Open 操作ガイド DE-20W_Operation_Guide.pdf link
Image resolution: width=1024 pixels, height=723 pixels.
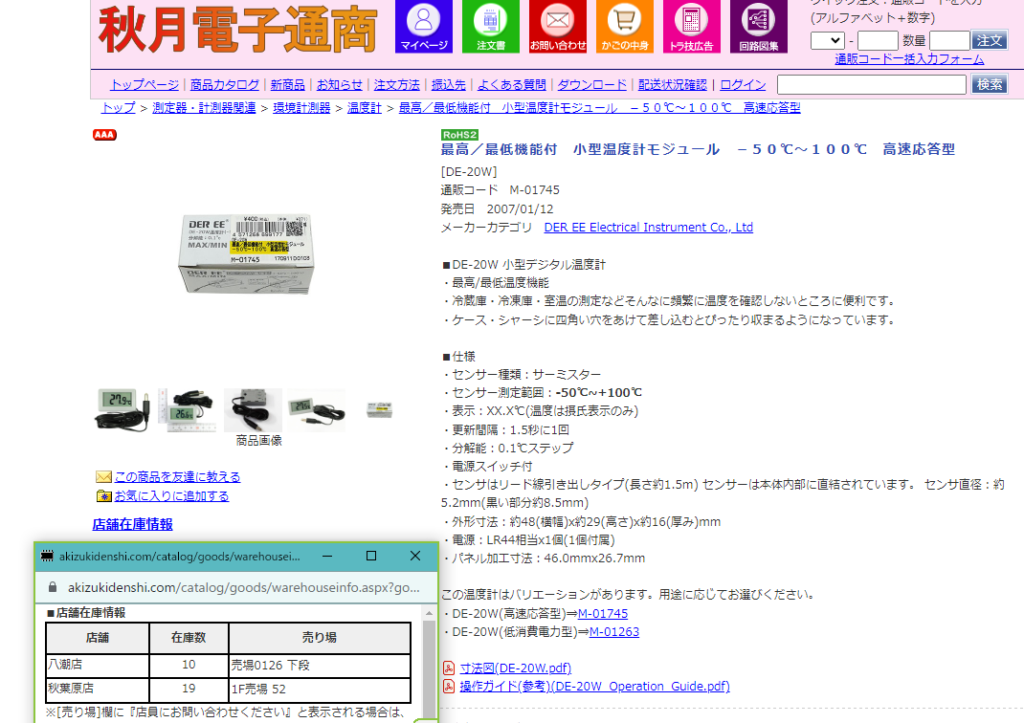pos(594,686)
